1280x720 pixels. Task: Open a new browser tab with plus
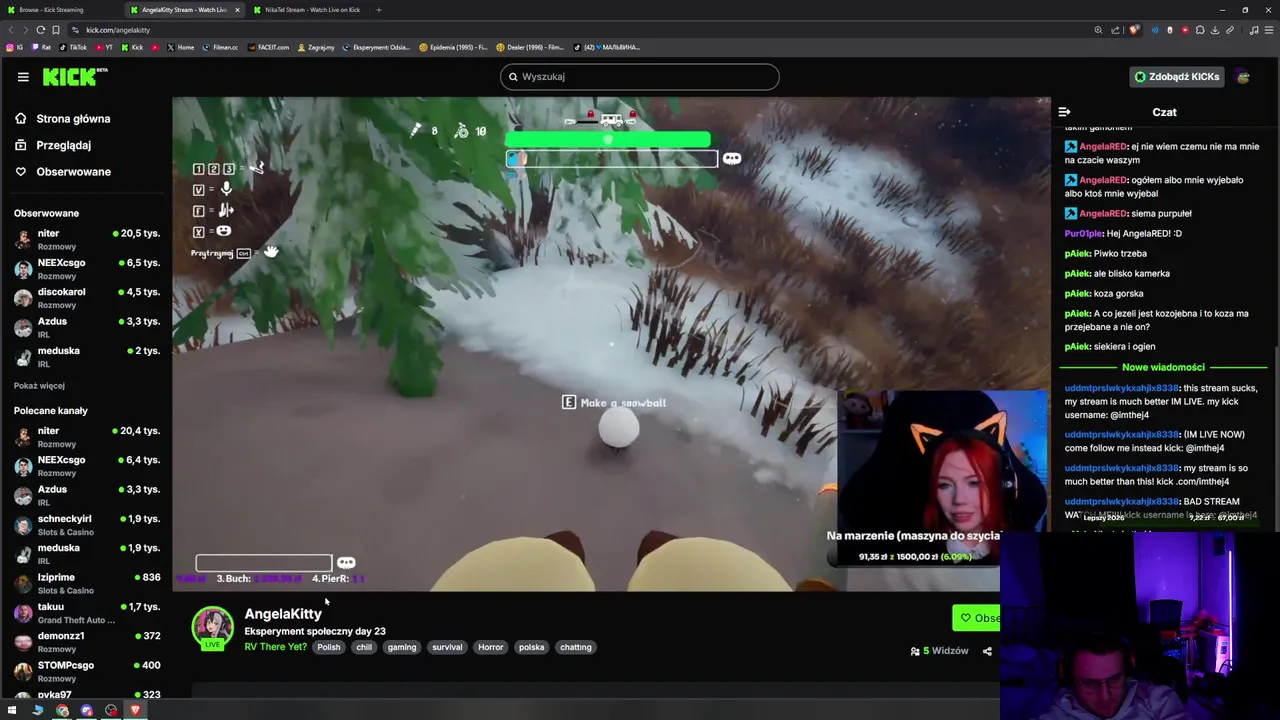[378, 10]
